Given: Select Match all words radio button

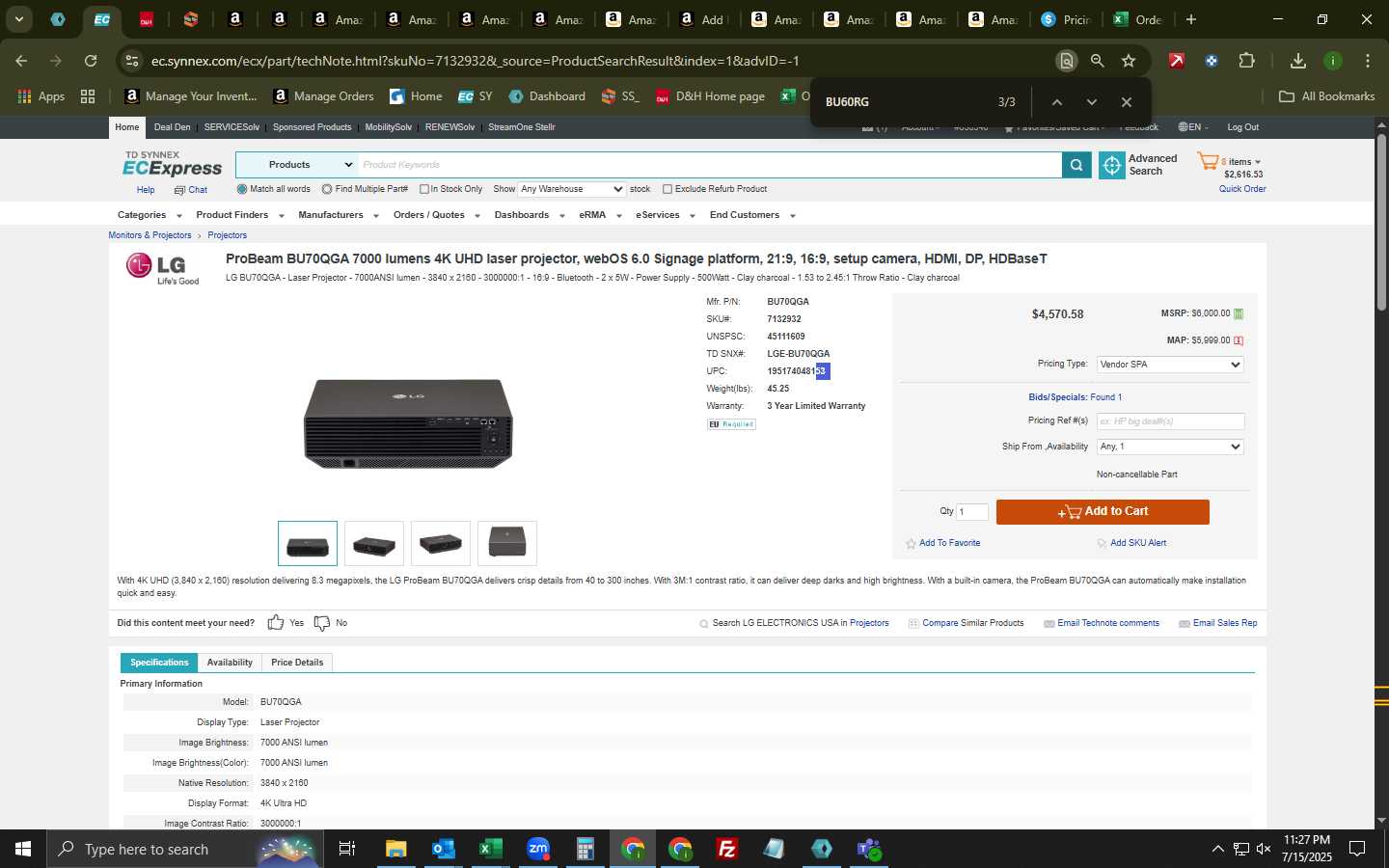Looking at the screenshot, I should click(242, 189).
